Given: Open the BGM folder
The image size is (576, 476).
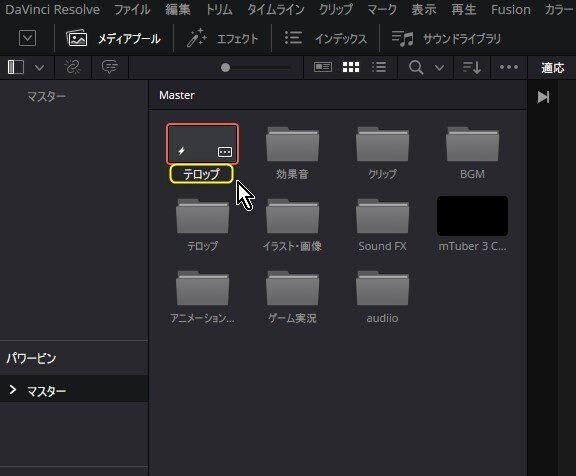Looking at the screenshot, I should [x=472, y=144].
